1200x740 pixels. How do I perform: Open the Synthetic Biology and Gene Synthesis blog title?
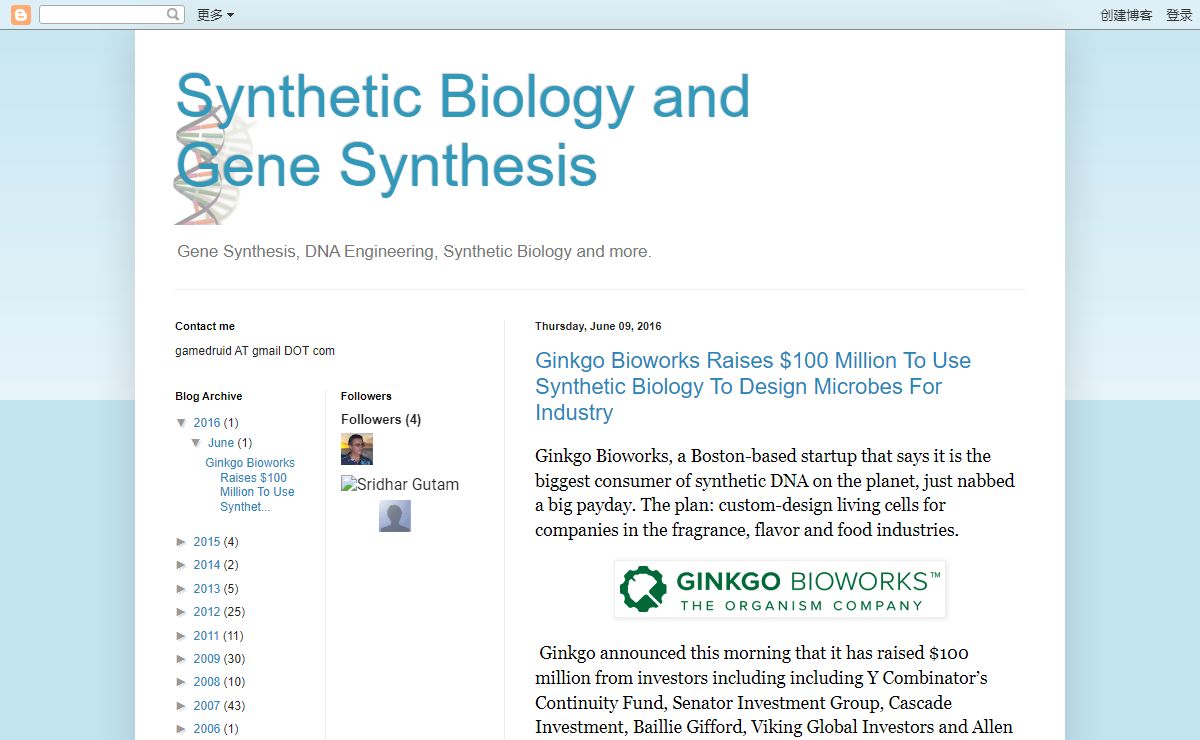[462, 130]
